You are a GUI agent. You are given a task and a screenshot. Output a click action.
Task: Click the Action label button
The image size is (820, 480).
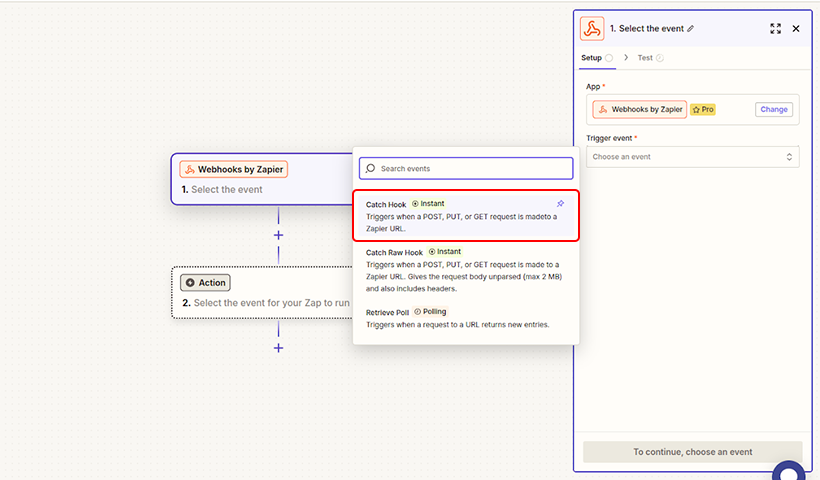pyautogui.click(x=206, y=283)
